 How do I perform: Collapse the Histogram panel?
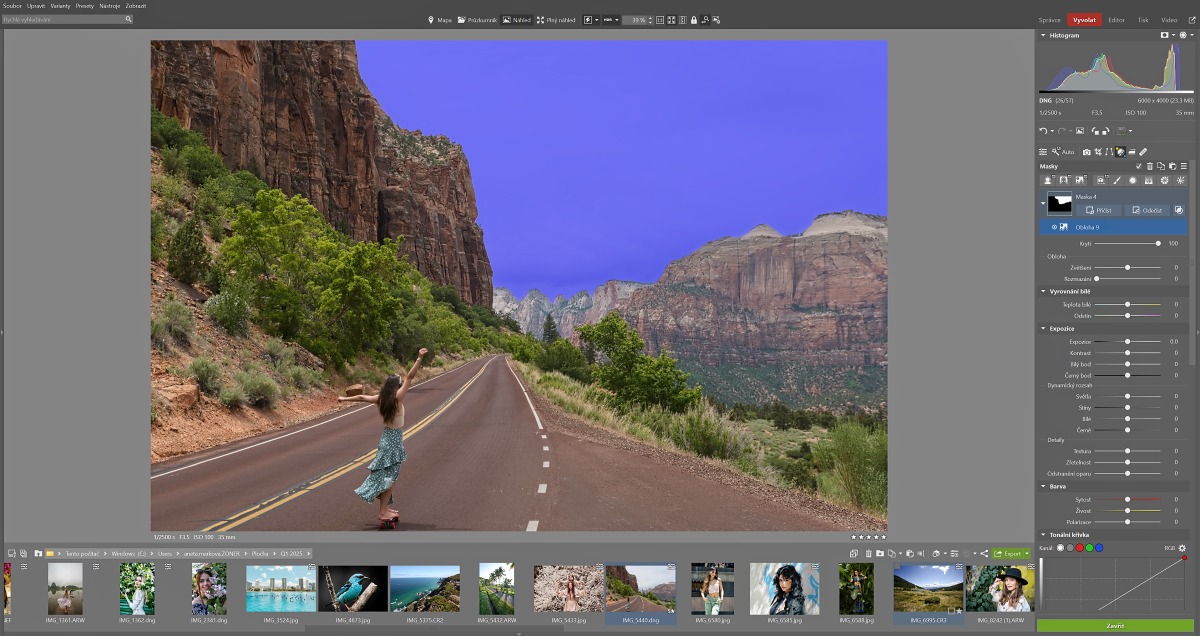[x=1043, y=35]
